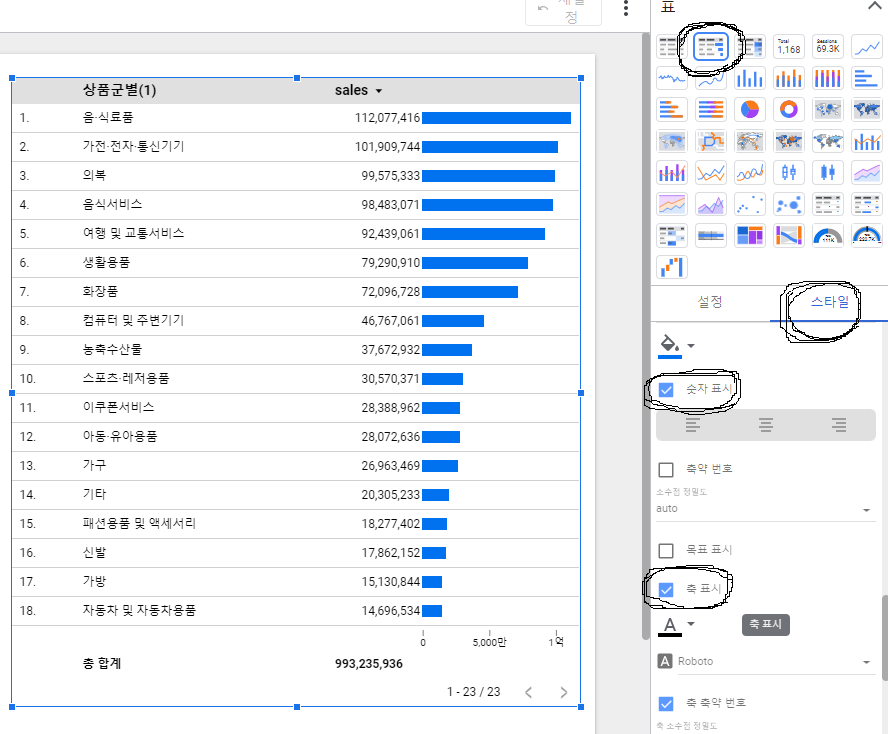This screenshot has height=734, width=888.
Task: Click the 'sales' column header
Action: pos(351,90)
